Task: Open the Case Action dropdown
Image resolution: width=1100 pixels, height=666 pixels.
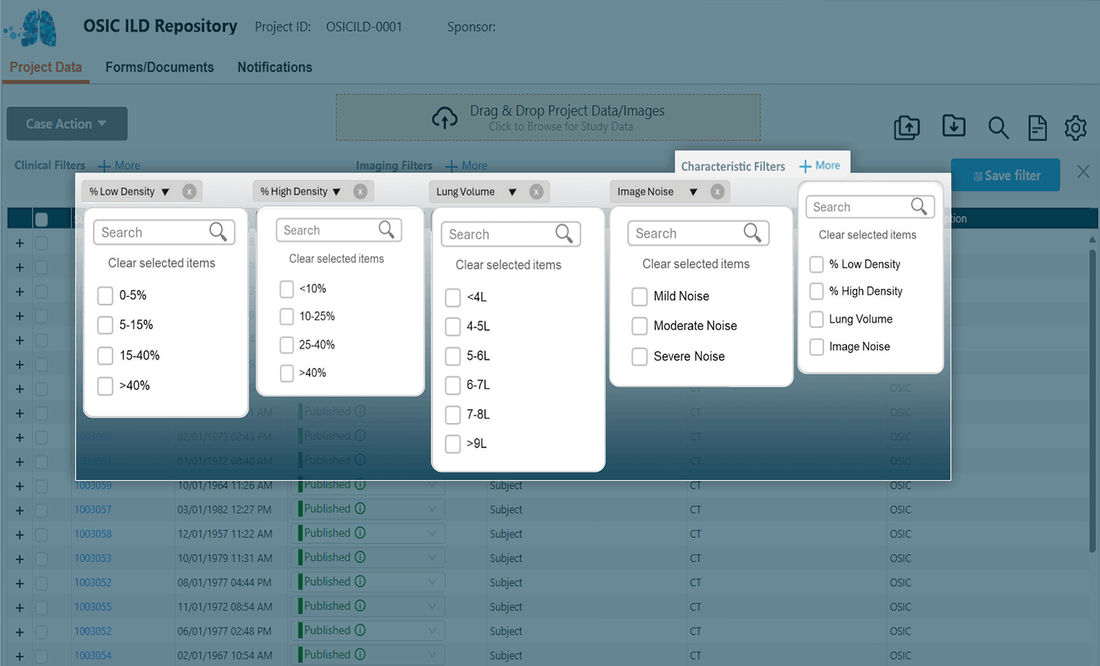Action: pos(67,124)
